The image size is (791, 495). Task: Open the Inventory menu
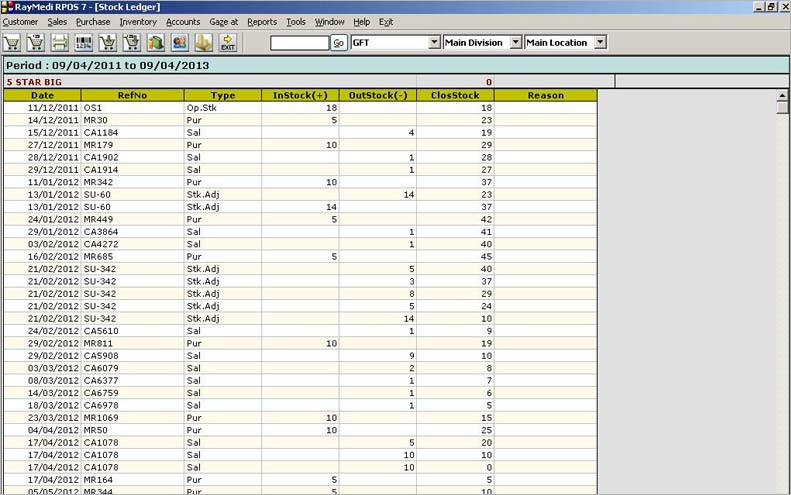tap(138, 22)
